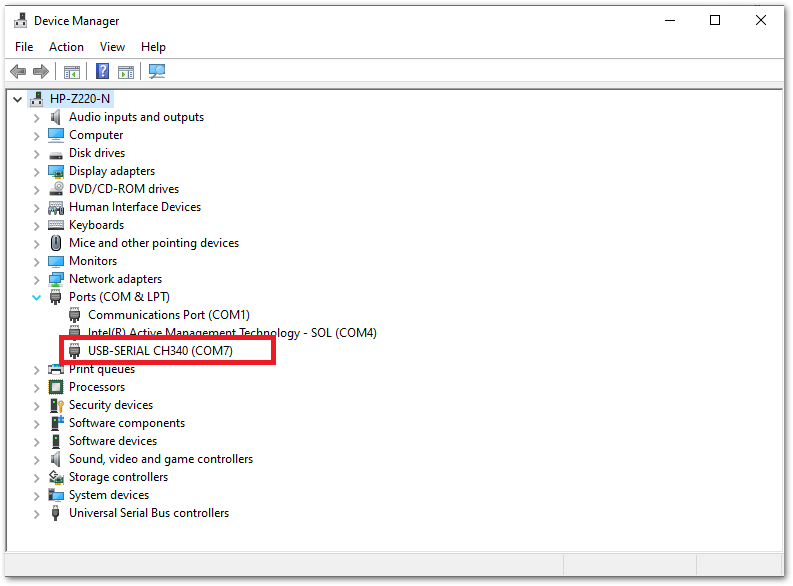Expand the Sound, video and game controllers chevron

[36, 460]
